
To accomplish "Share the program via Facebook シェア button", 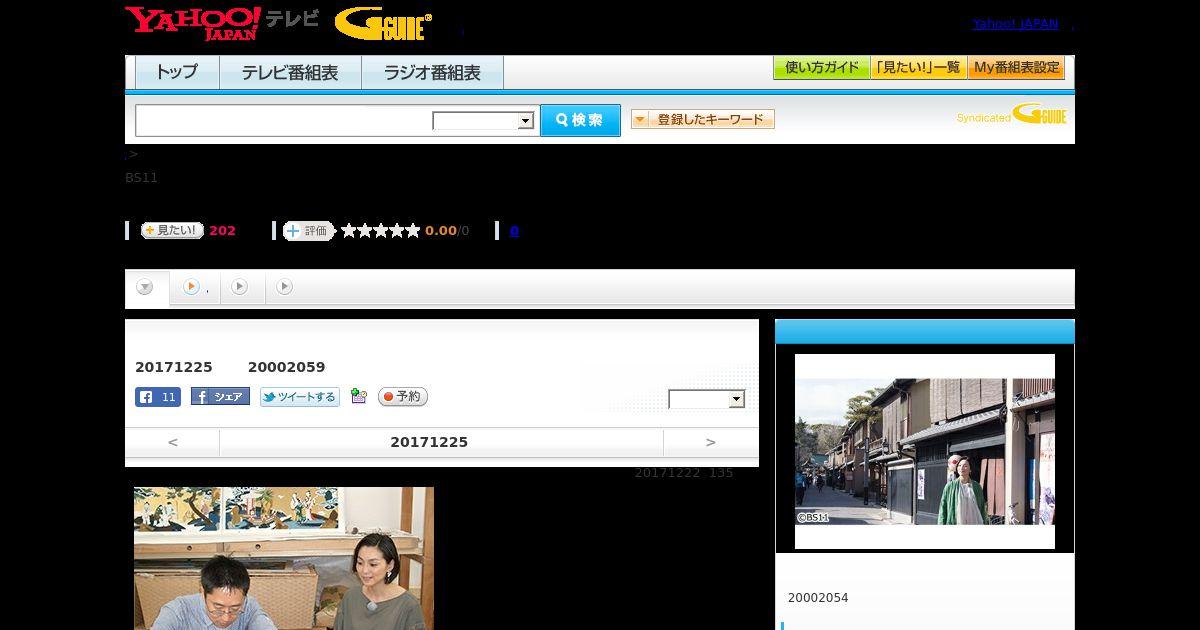I will point(220,397).
